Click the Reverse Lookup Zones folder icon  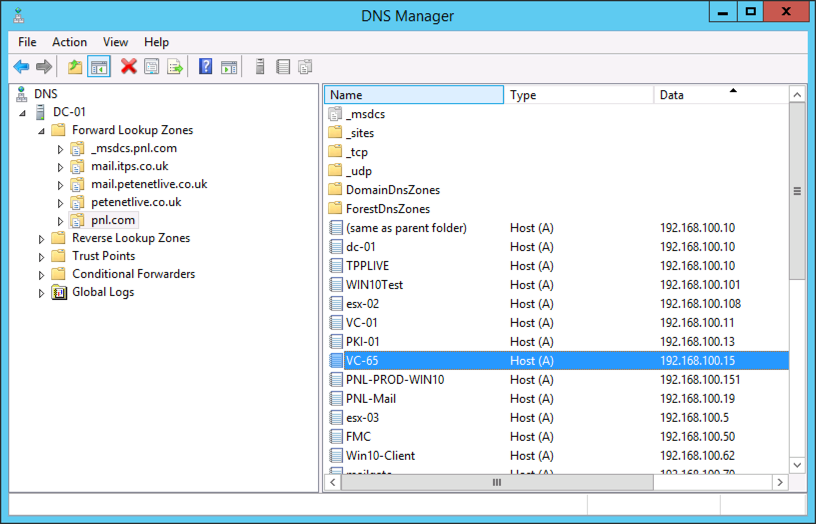click(x=58, y=238)
